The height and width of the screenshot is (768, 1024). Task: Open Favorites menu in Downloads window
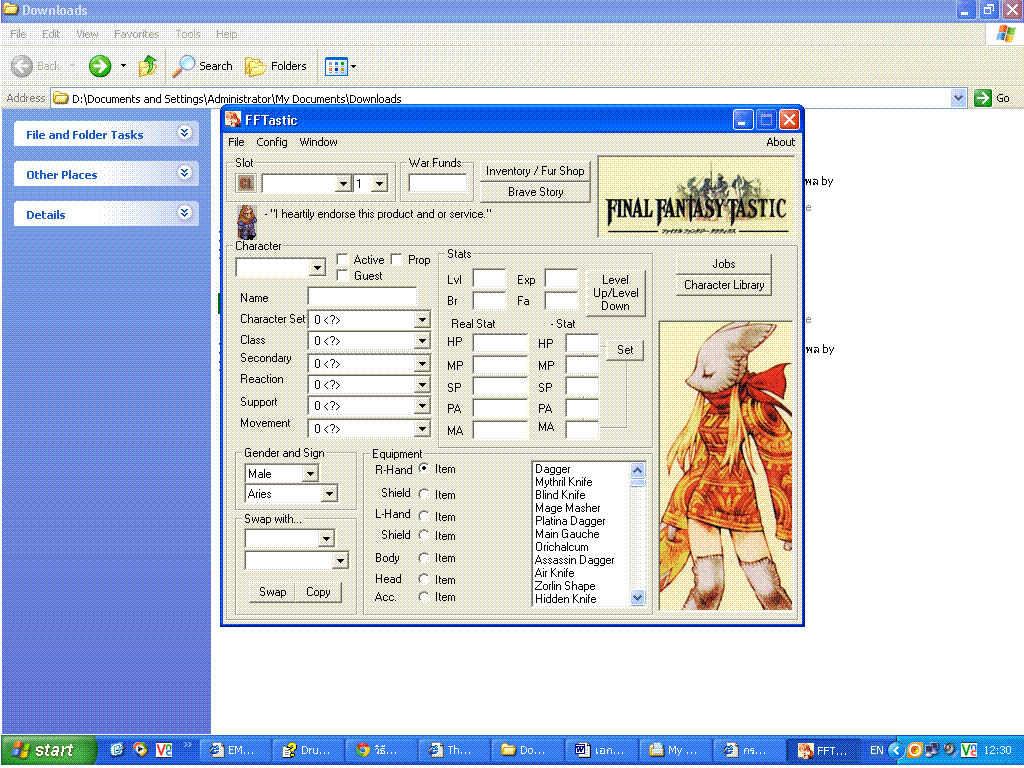click(x=136, y=34)
